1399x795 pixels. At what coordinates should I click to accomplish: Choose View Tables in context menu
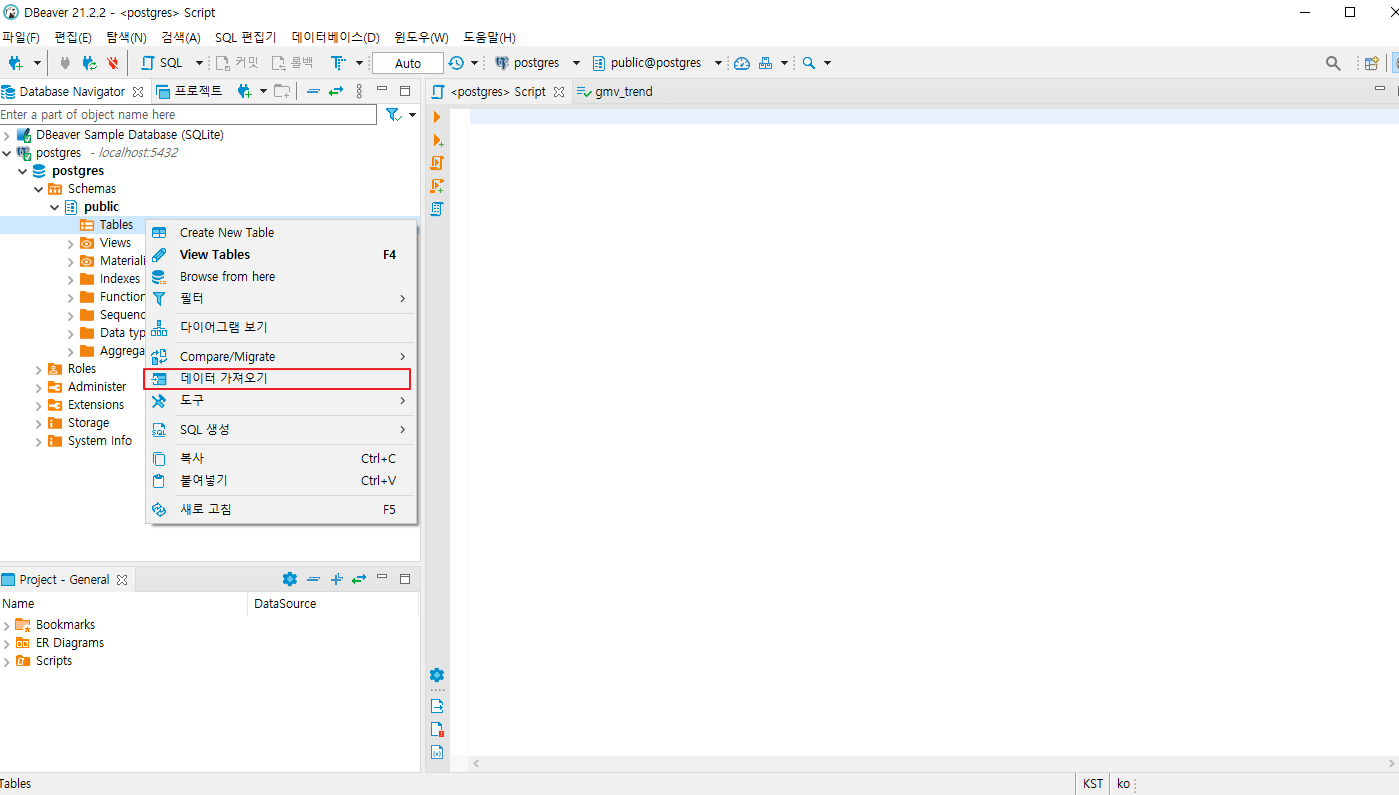281,255
